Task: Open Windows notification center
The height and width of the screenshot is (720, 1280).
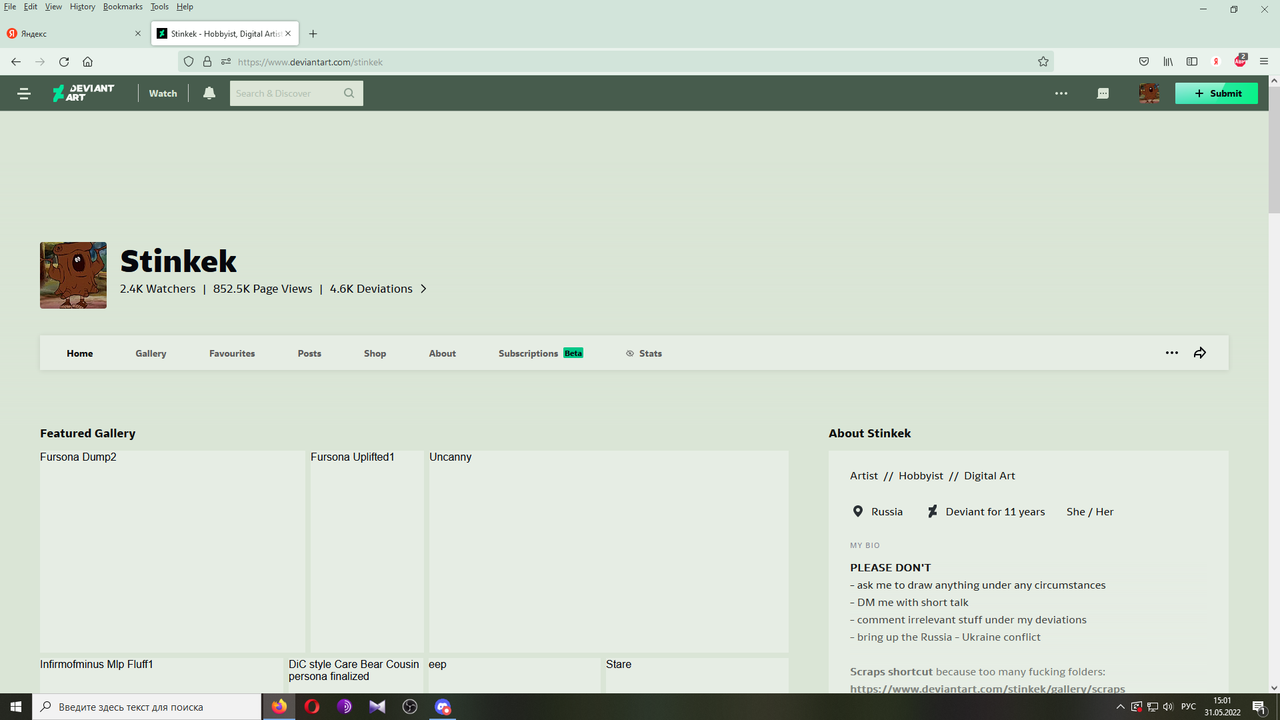Action: point(1259,707)
